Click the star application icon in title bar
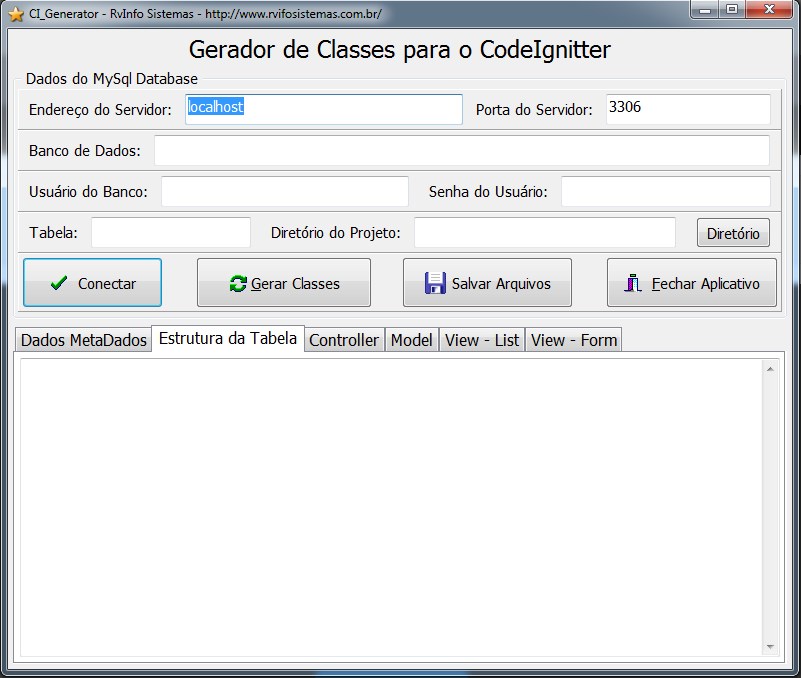 click(x=15, y=14)
